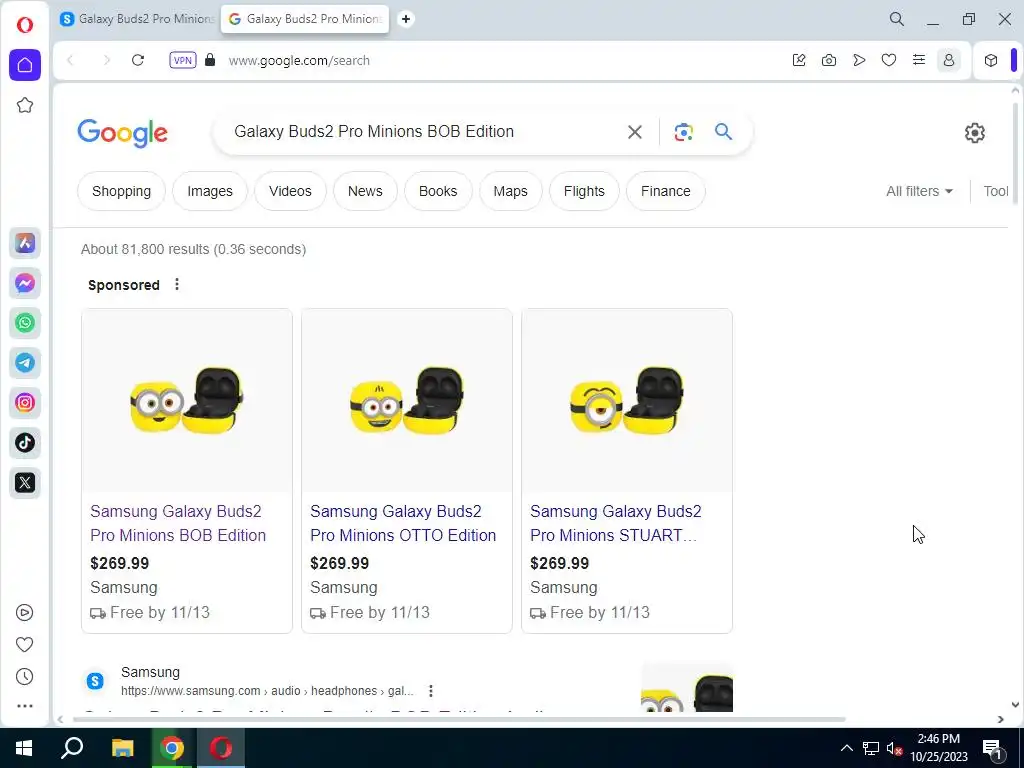
Task: Open Windows taskbar search
Action: 72,748
